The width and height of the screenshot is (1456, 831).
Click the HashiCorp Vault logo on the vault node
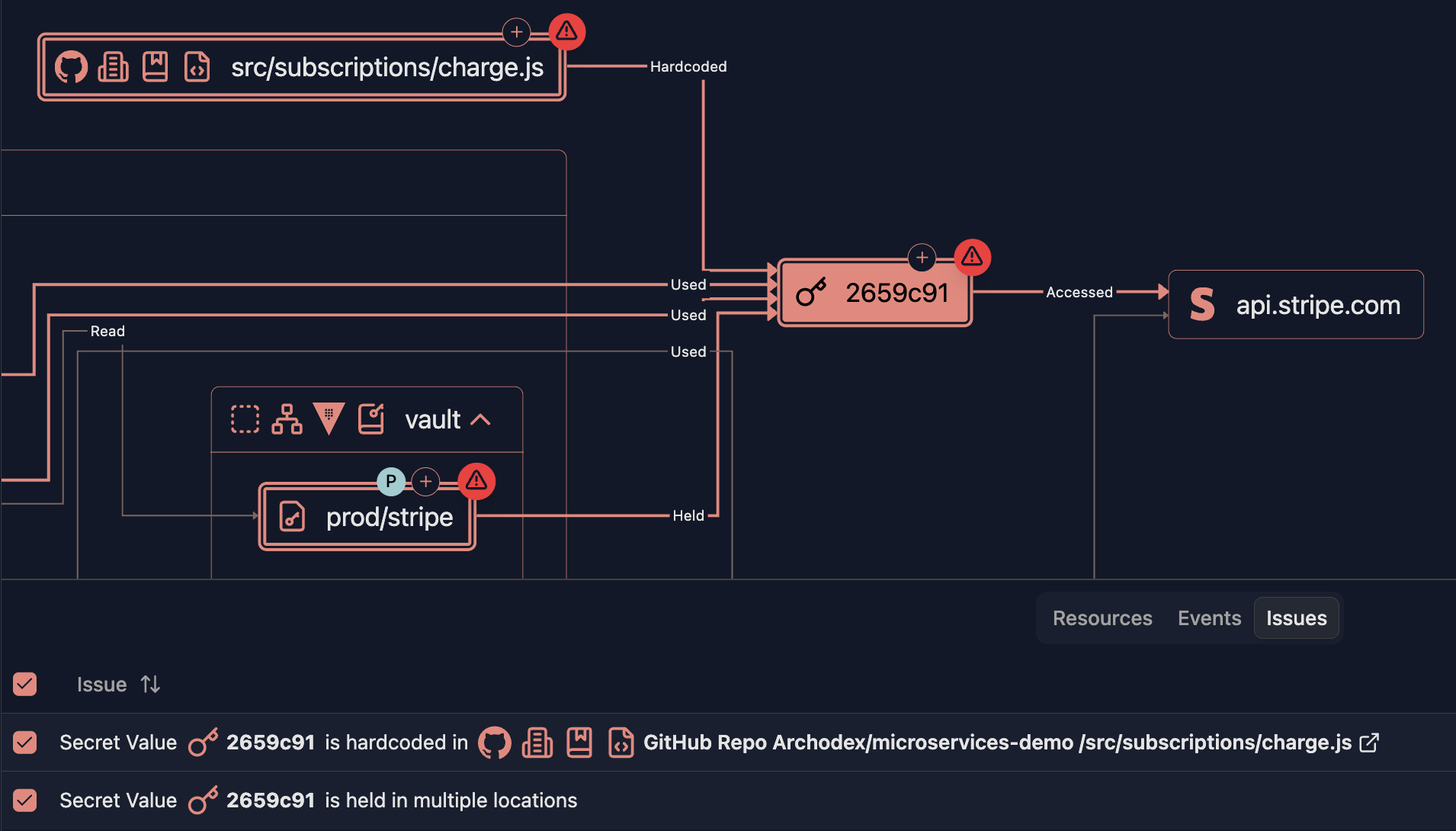click(x=329, y=419)
